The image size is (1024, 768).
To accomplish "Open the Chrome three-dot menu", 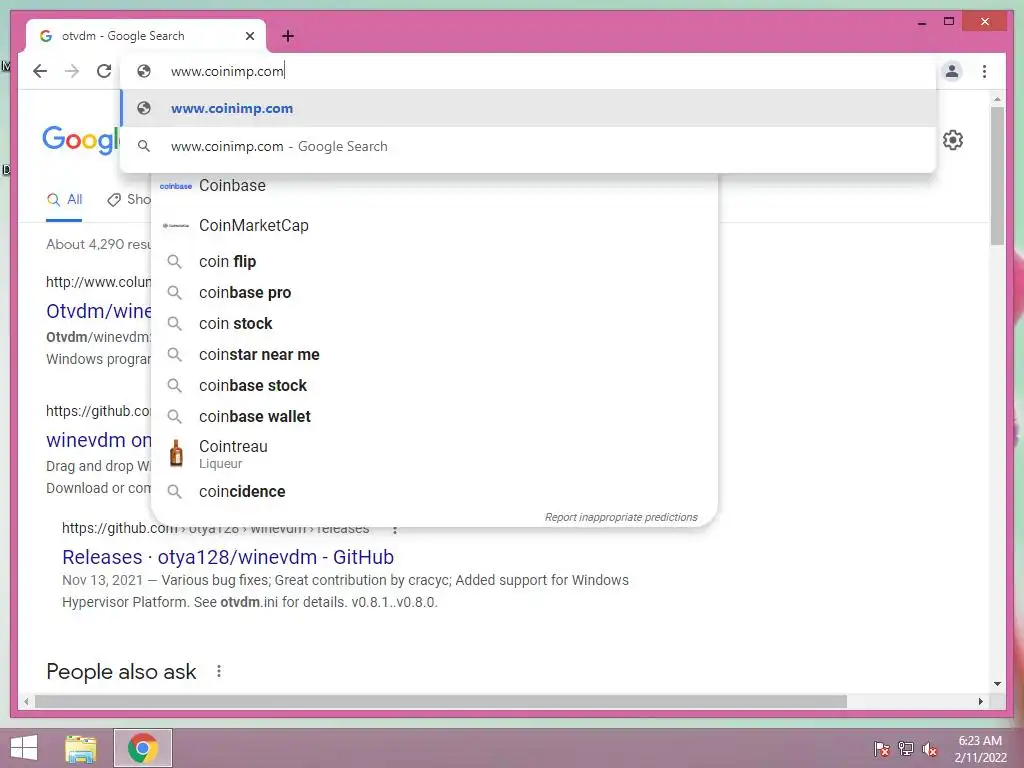I will pyautogui.click(x=984, y=71).
